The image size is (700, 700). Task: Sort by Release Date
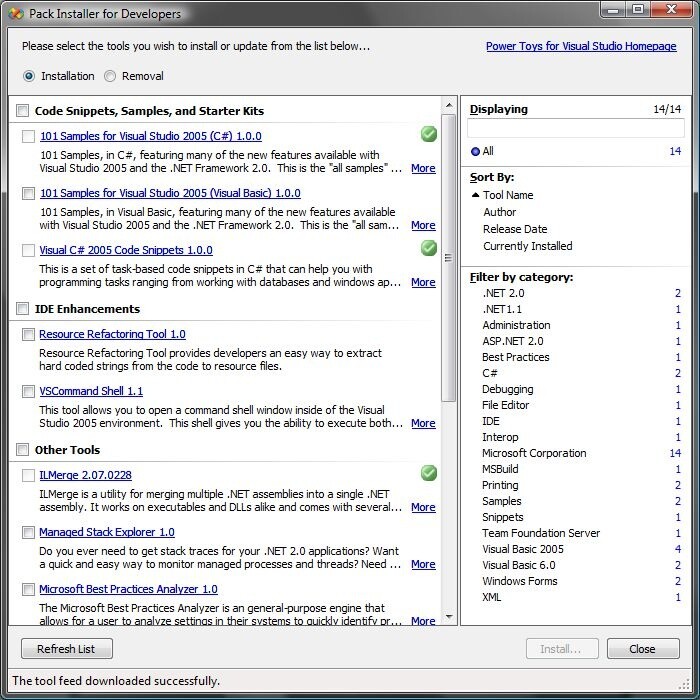515,229
